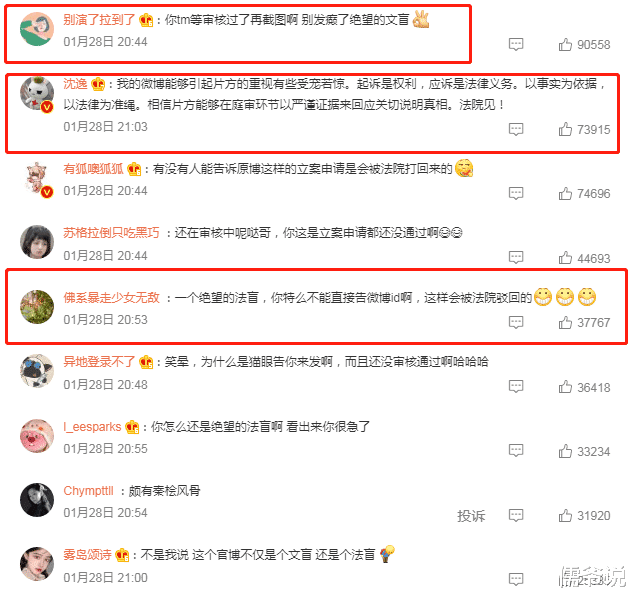Thumbs up Chympttll's comment
Image resolution: width=638 pixels, height=603 pixels.
pyautogui.click(x=565, y=516)
